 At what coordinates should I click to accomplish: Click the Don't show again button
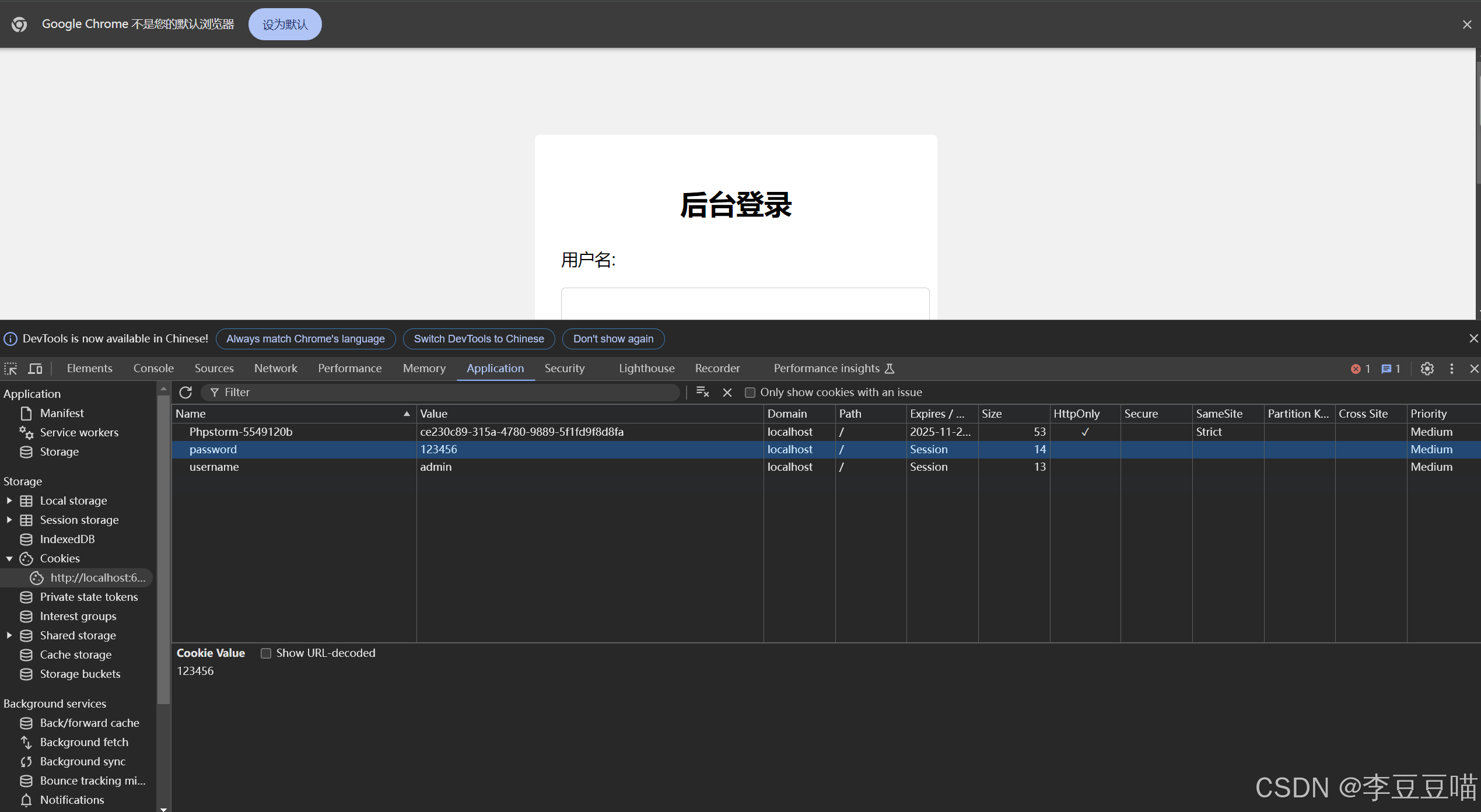(612, 338)
